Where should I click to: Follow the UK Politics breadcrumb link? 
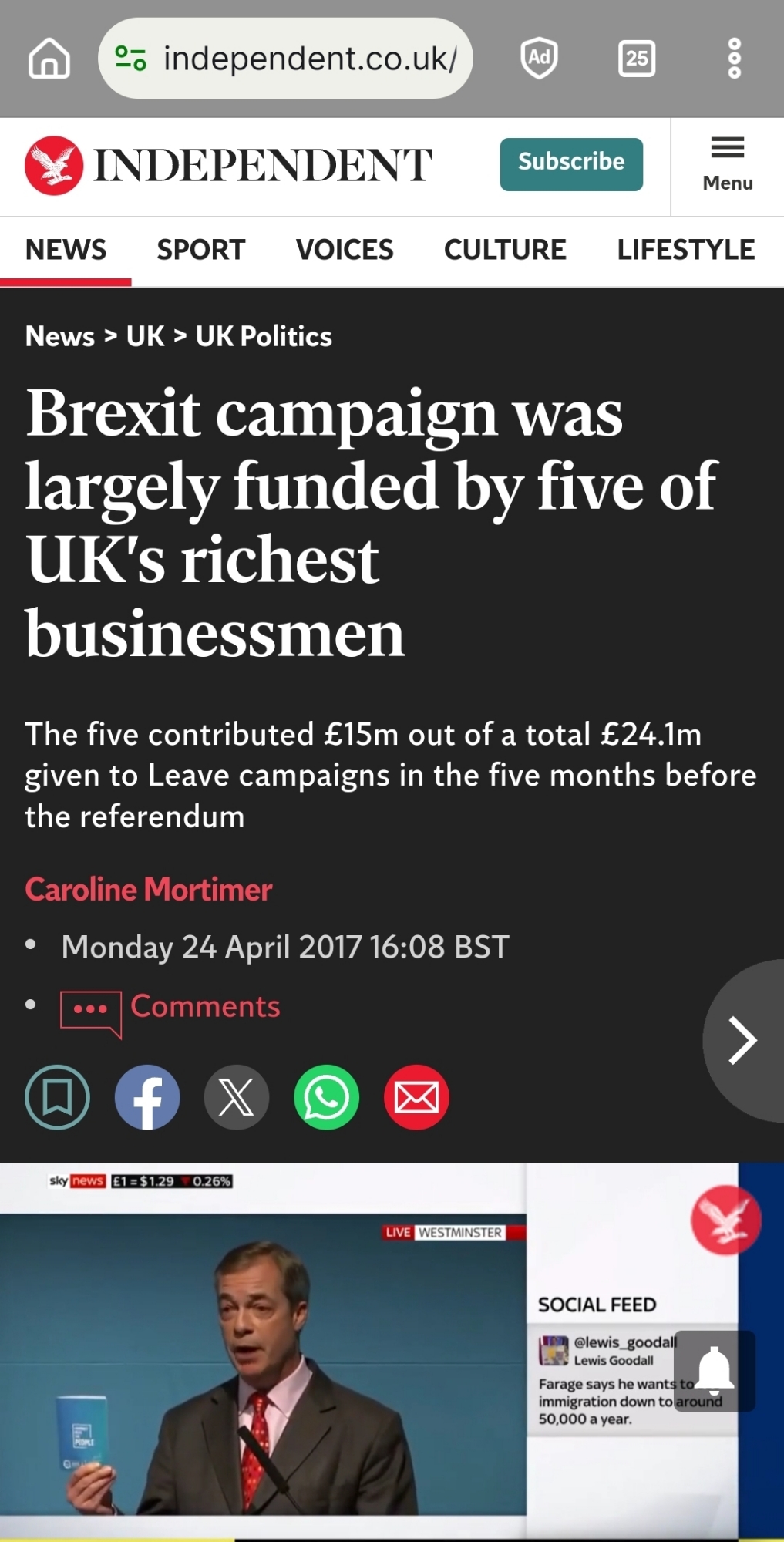[x=264, y=336]
